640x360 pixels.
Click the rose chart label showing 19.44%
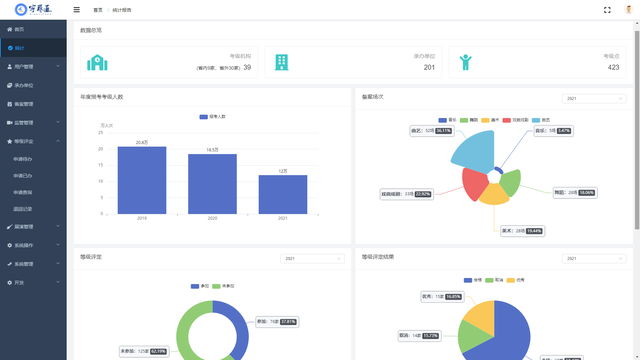[x=522, y=231]
